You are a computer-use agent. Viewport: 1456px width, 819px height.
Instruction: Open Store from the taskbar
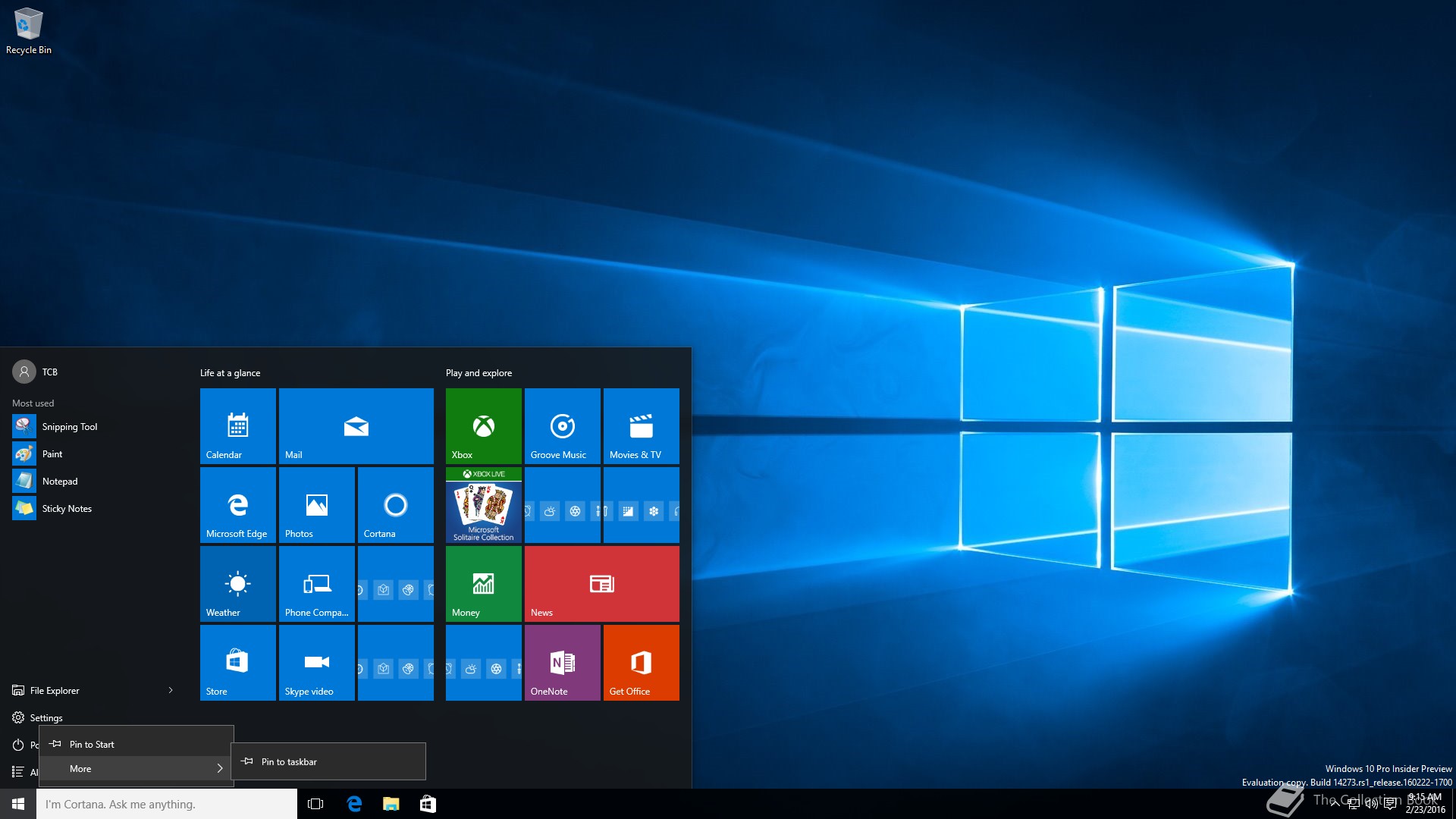(428, 804)
